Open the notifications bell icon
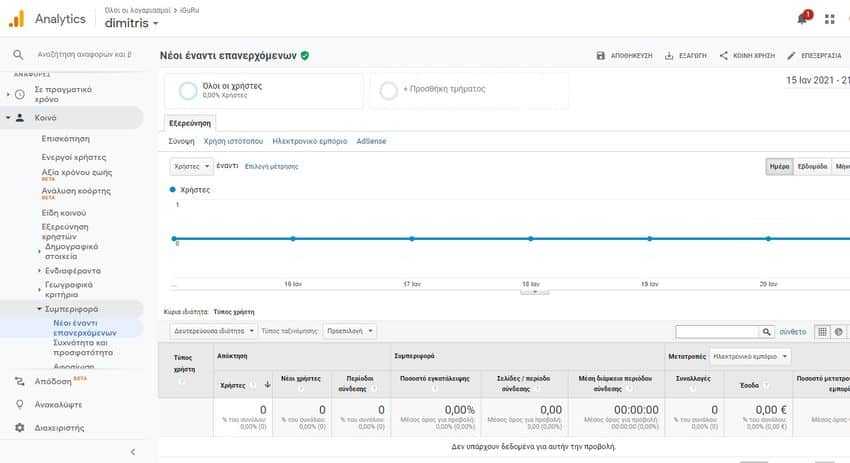The width and height of the screenshot is (850, 463). click(x=803, y=18)
